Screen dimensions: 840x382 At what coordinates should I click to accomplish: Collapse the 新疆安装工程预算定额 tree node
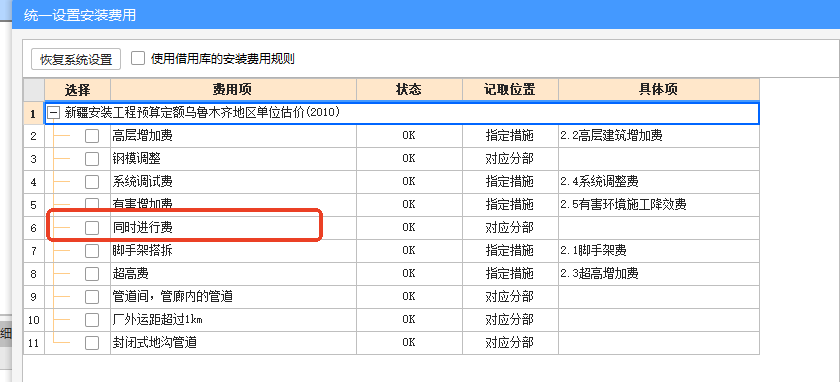54,113
